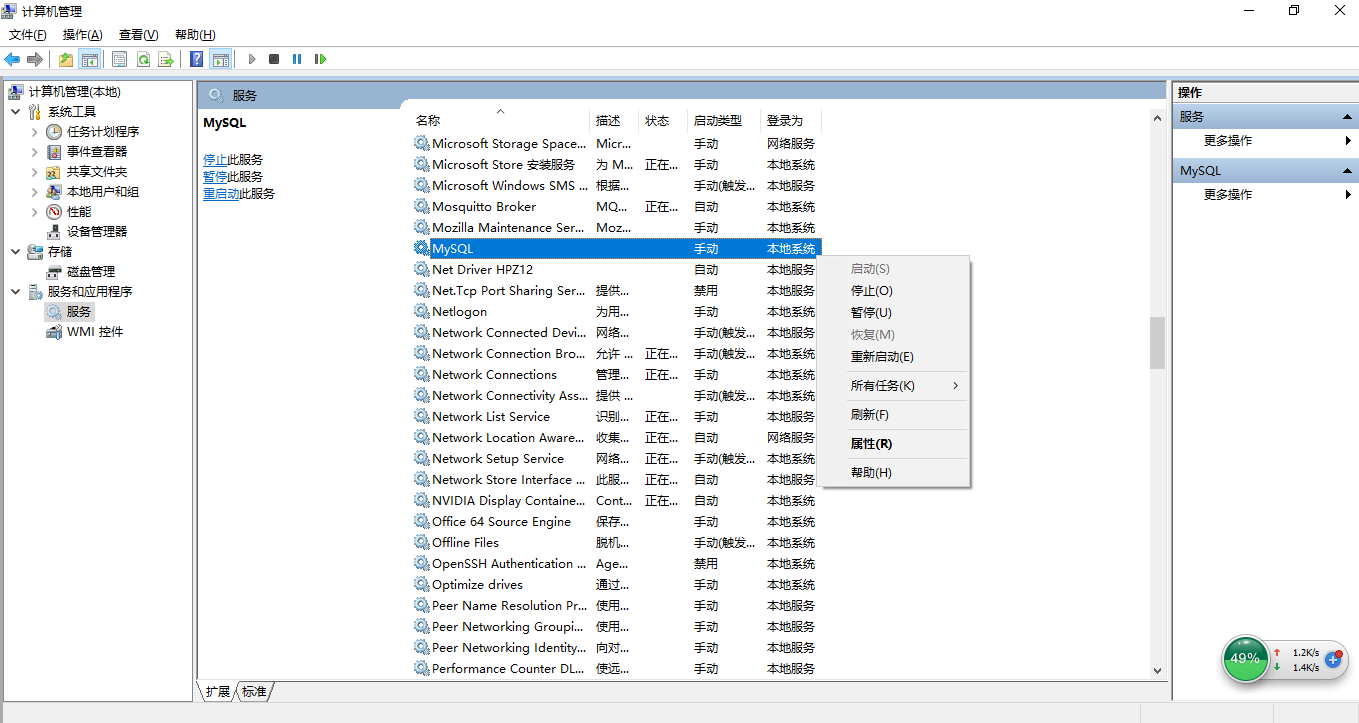
Task: Choose 重新启动(E) in the context menu
Action: click(x=893, y=357)
